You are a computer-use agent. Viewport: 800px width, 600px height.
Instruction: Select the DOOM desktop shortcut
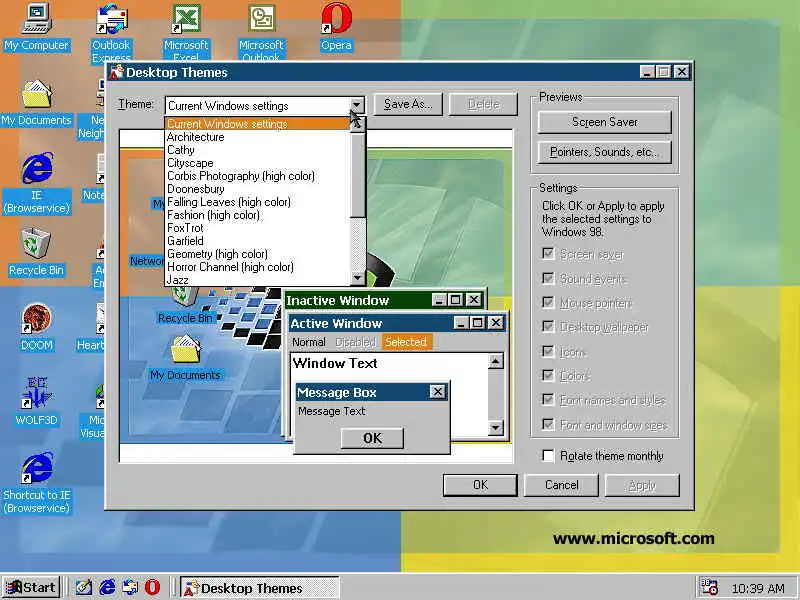(36, 327)
